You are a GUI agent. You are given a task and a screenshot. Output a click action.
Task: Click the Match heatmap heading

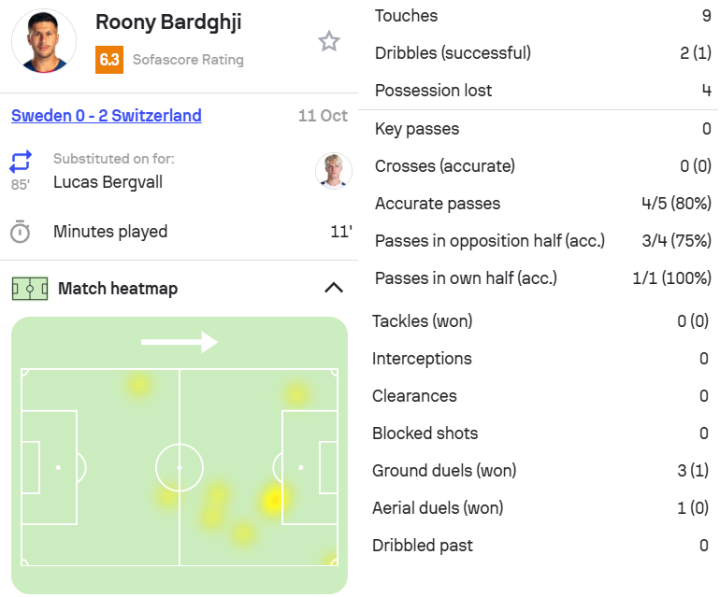click(x=117, y=289)
